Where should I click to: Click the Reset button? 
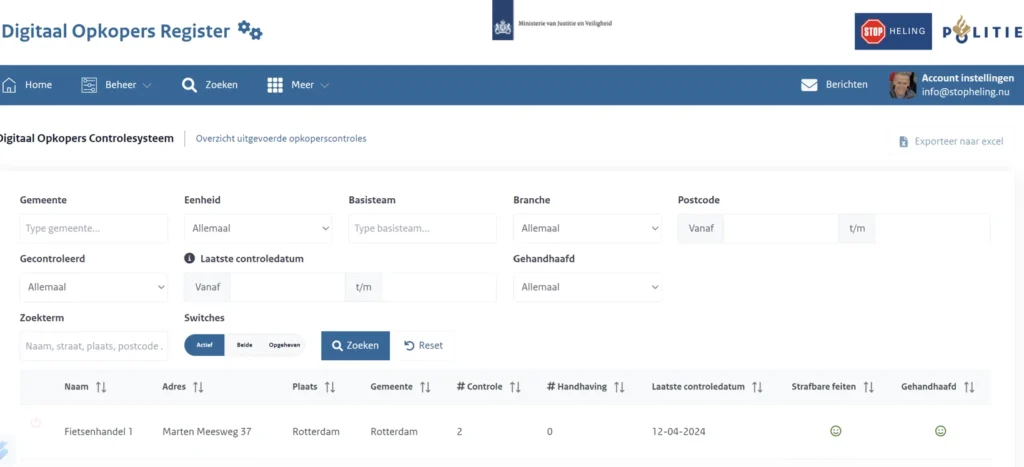(x=424, y=346)
